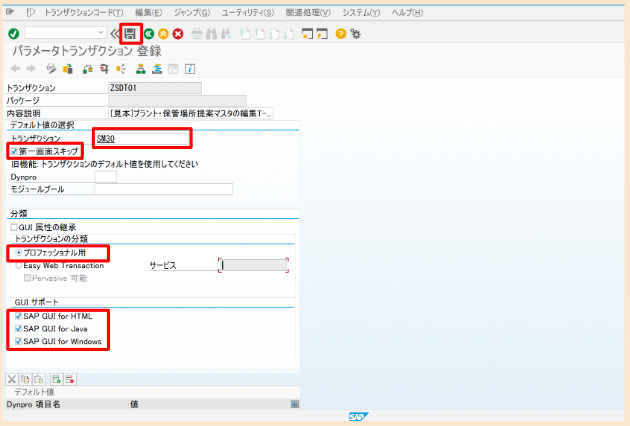The height and width of the screenshot is (426, 630).
Task: Select the Easy Web Transaction radio button
Action: [x=19, y=265]
